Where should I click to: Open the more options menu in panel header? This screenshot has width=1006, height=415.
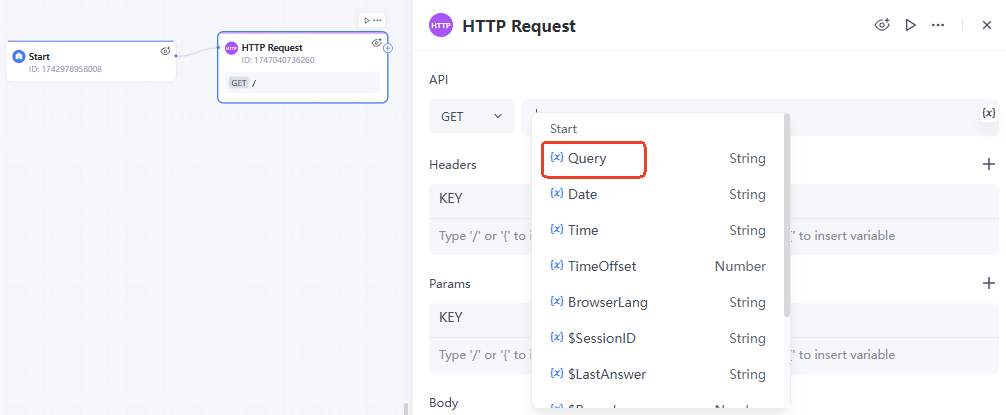tap(938, 26)
